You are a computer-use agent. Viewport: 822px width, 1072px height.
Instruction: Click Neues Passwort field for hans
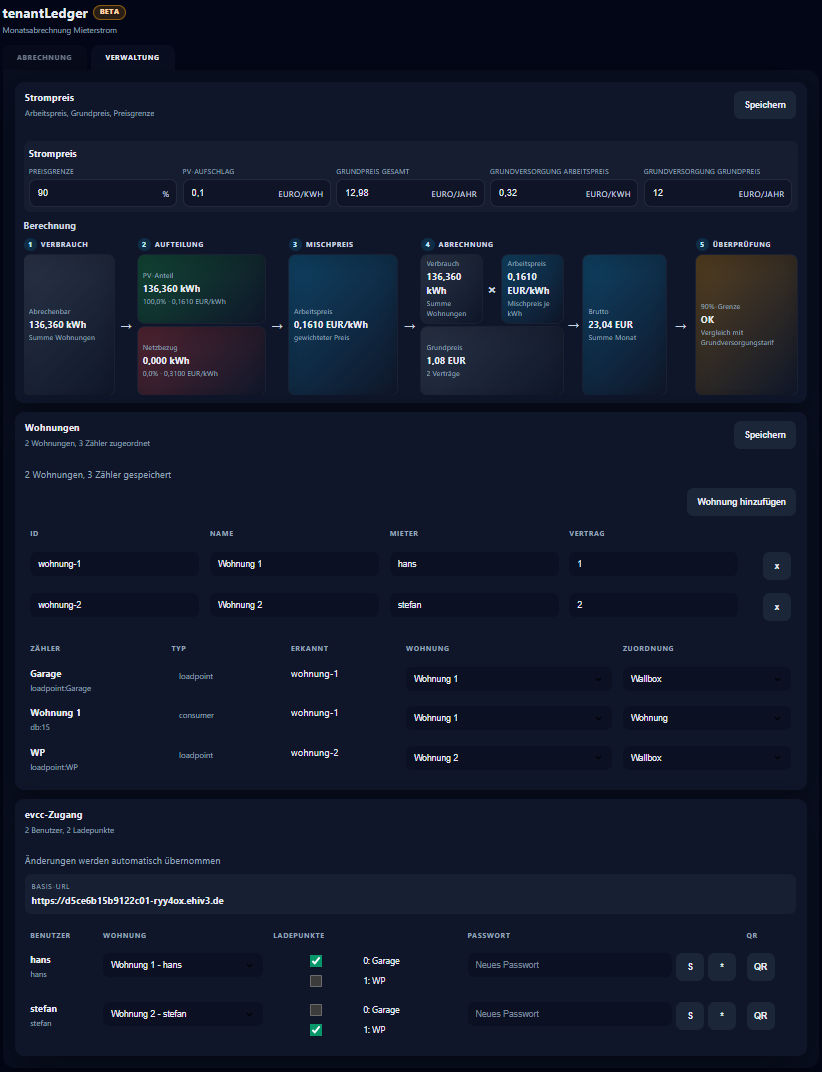[x=569, y=965]
